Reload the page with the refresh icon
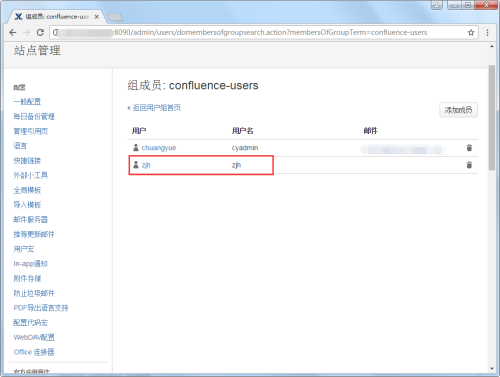Viewport: 500px width, 377px height. (40, 32)
